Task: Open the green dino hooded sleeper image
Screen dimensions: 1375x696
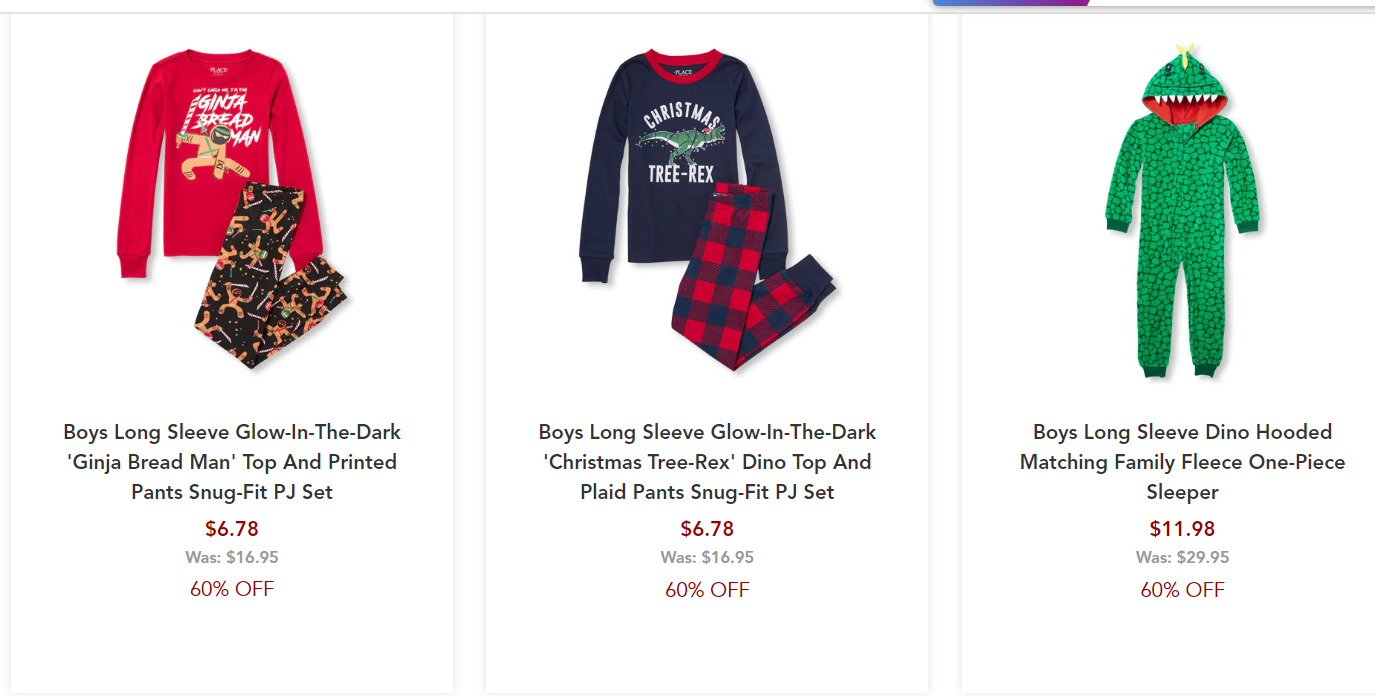Action: [x=1182, y=210]
